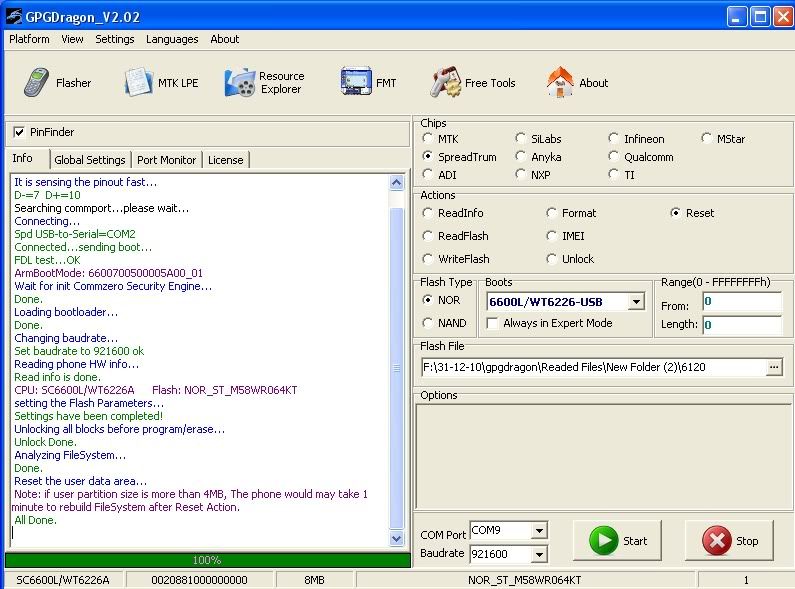Select NXP chip radio button
The image size is (795, 589).
click(x=520, y=174)
